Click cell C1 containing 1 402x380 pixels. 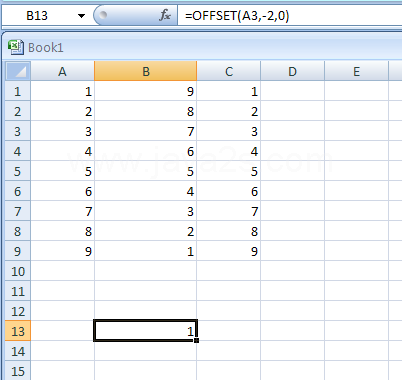(229, 91)
